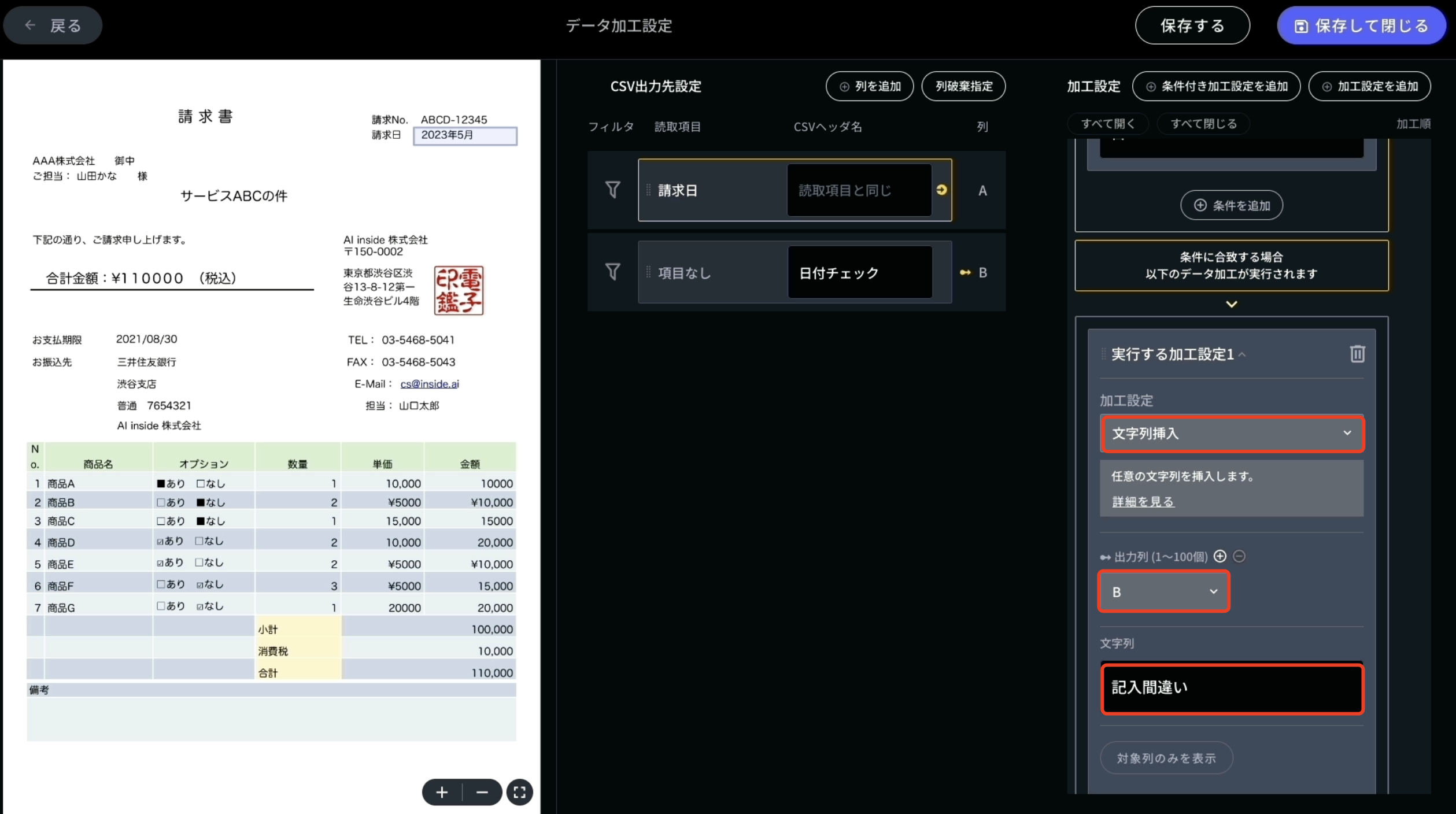Open the output column dropdown showing B
The height and width of the screenshot is (814, 1456).
1163,591
